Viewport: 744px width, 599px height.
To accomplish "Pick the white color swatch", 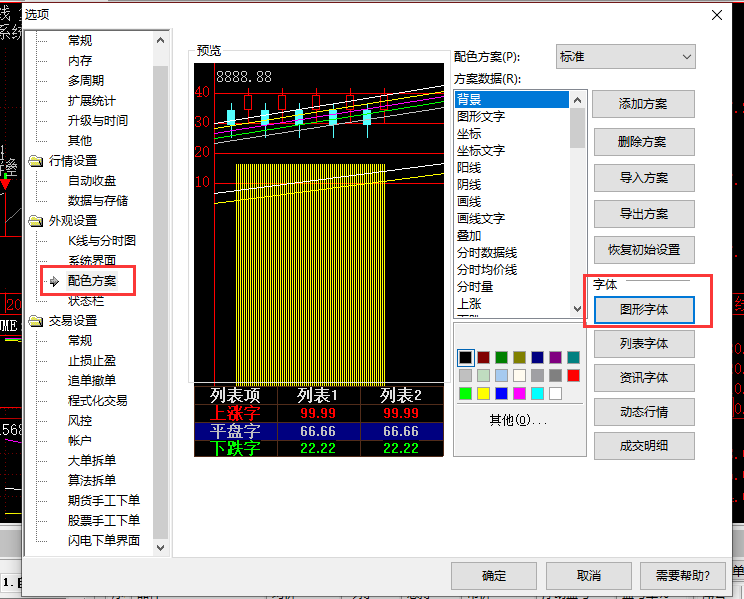I will point(556,393).
